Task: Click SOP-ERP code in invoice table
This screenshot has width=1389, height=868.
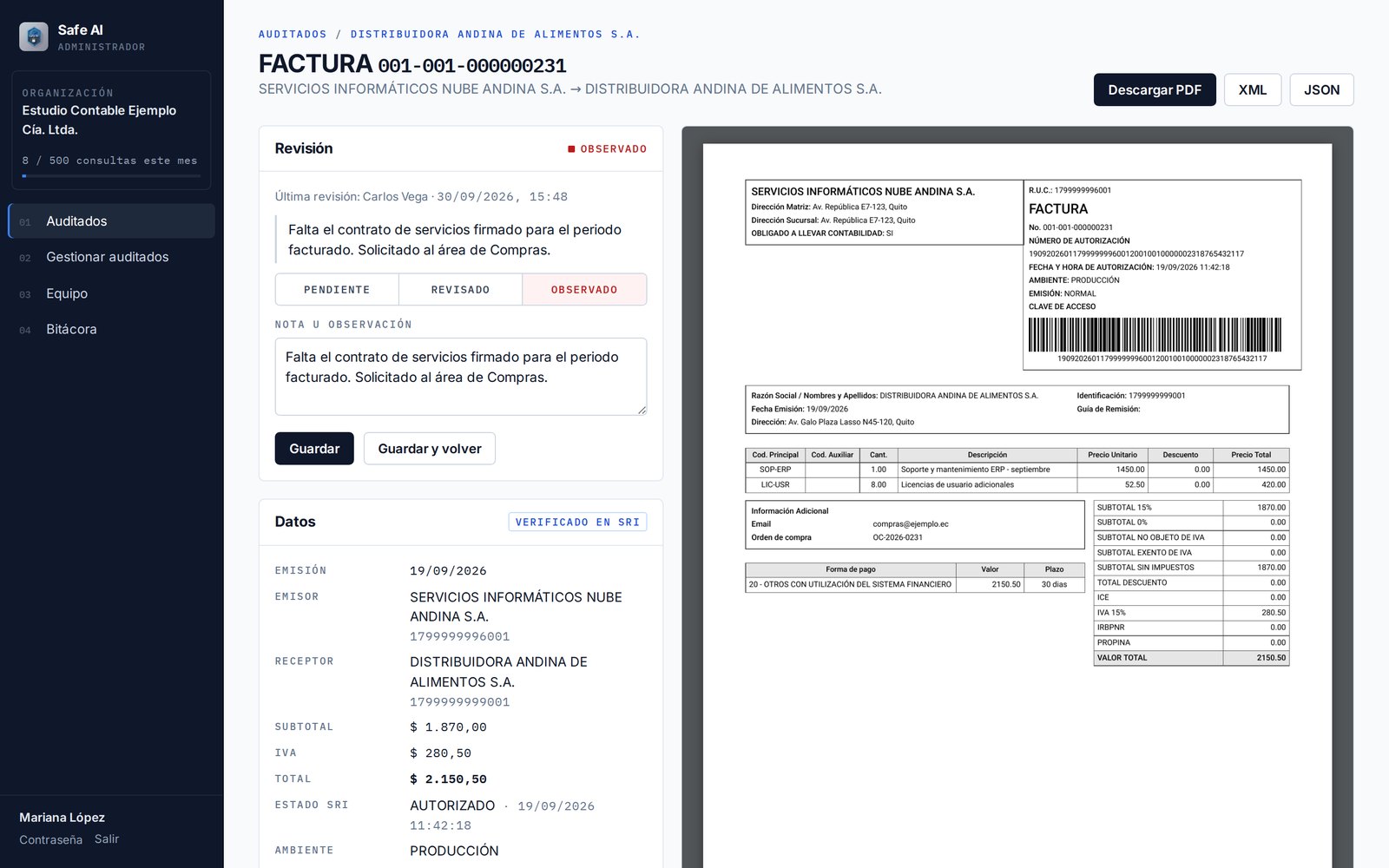Action: coord(775,470)
